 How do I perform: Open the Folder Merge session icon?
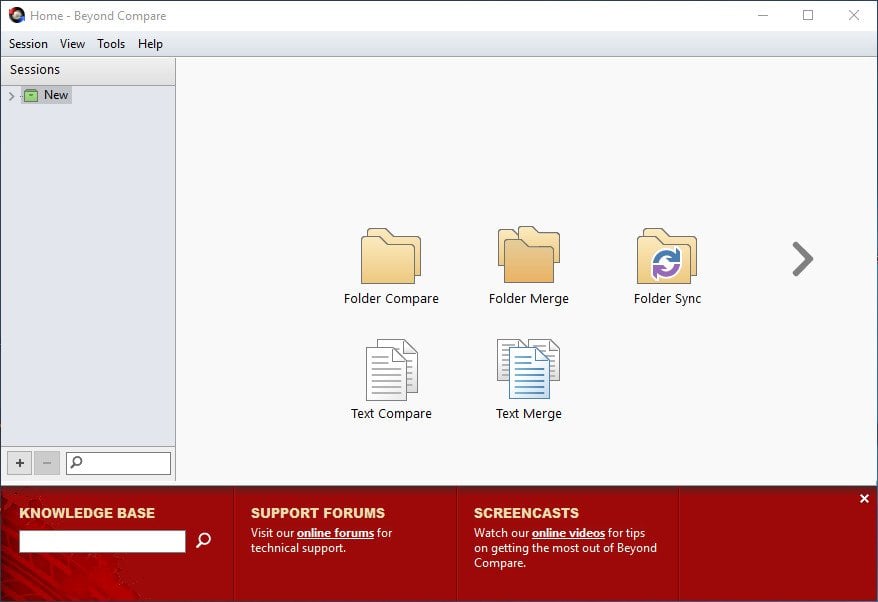[528, 258]
